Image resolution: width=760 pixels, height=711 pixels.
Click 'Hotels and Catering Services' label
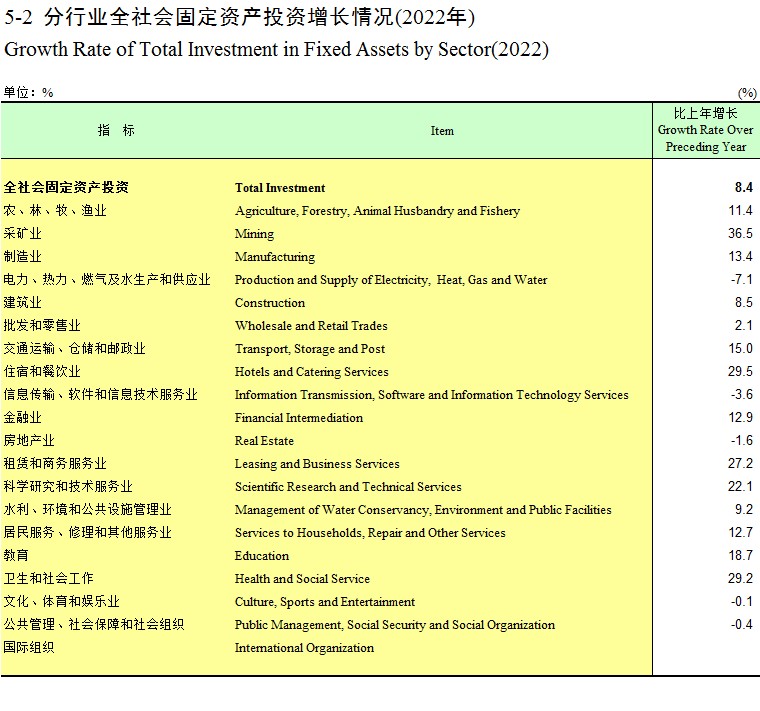[x=312, y=372]
